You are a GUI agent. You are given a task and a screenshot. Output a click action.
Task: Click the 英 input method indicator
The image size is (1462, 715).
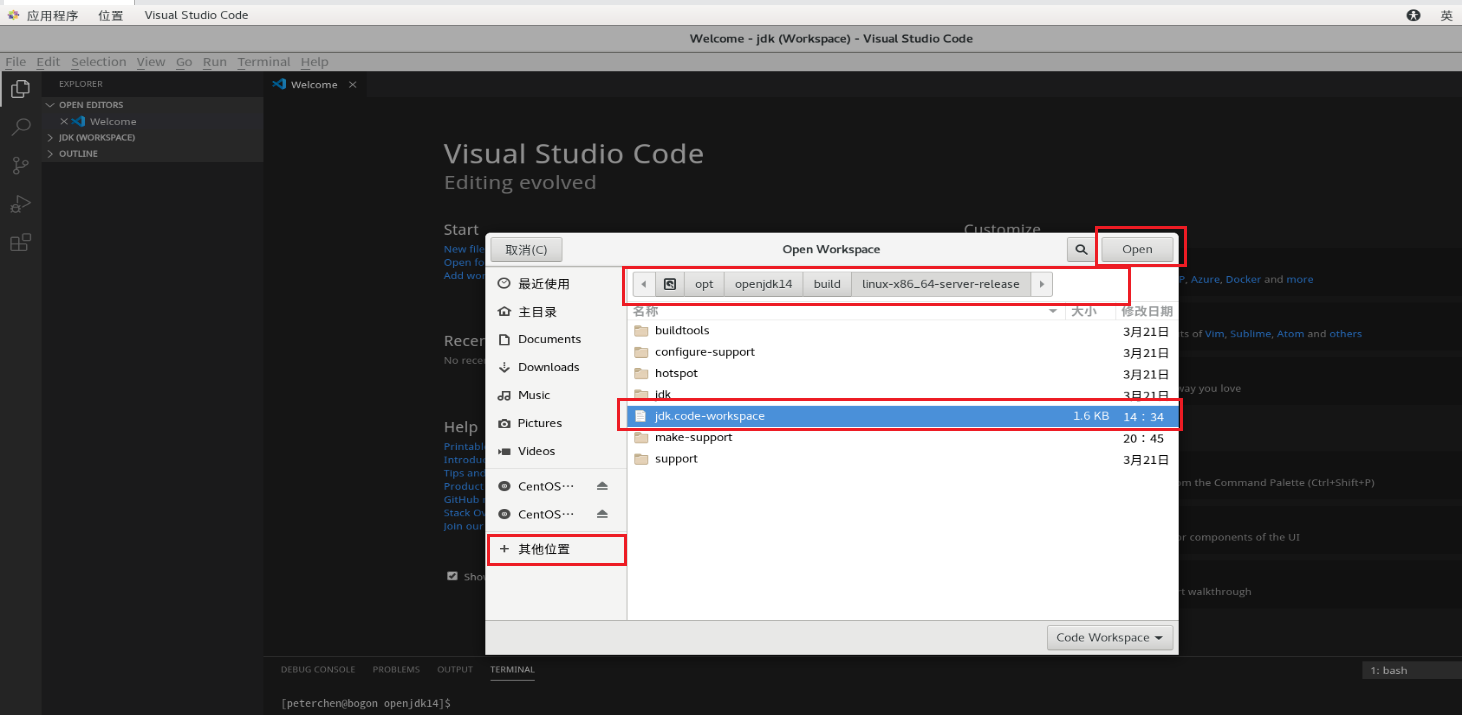1446,15
